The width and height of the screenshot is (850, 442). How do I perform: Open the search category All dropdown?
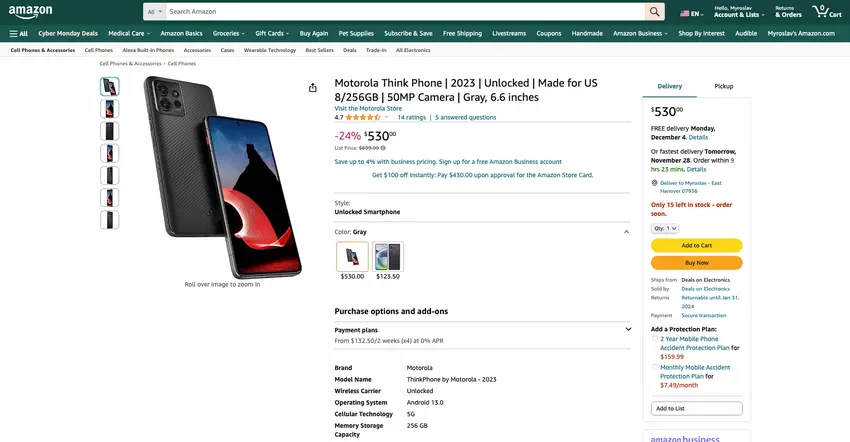(x=152, y=12)
